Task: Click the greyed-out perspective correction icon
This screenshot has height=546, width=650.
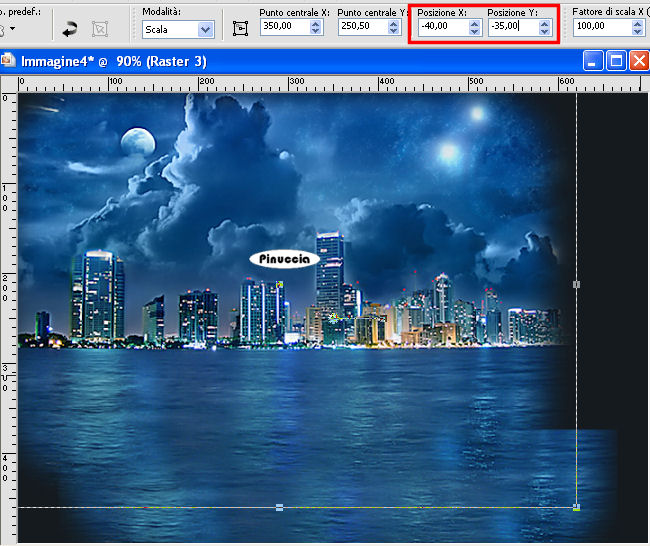Action: coord(100,29)
